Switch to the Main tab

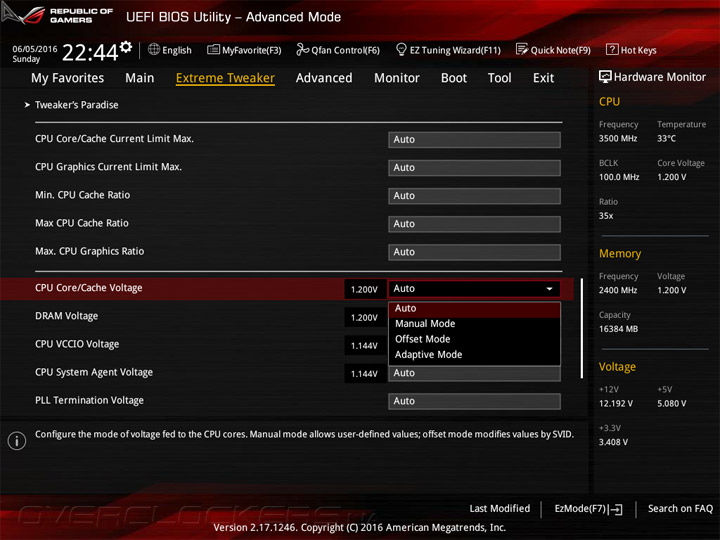[140, 78]
